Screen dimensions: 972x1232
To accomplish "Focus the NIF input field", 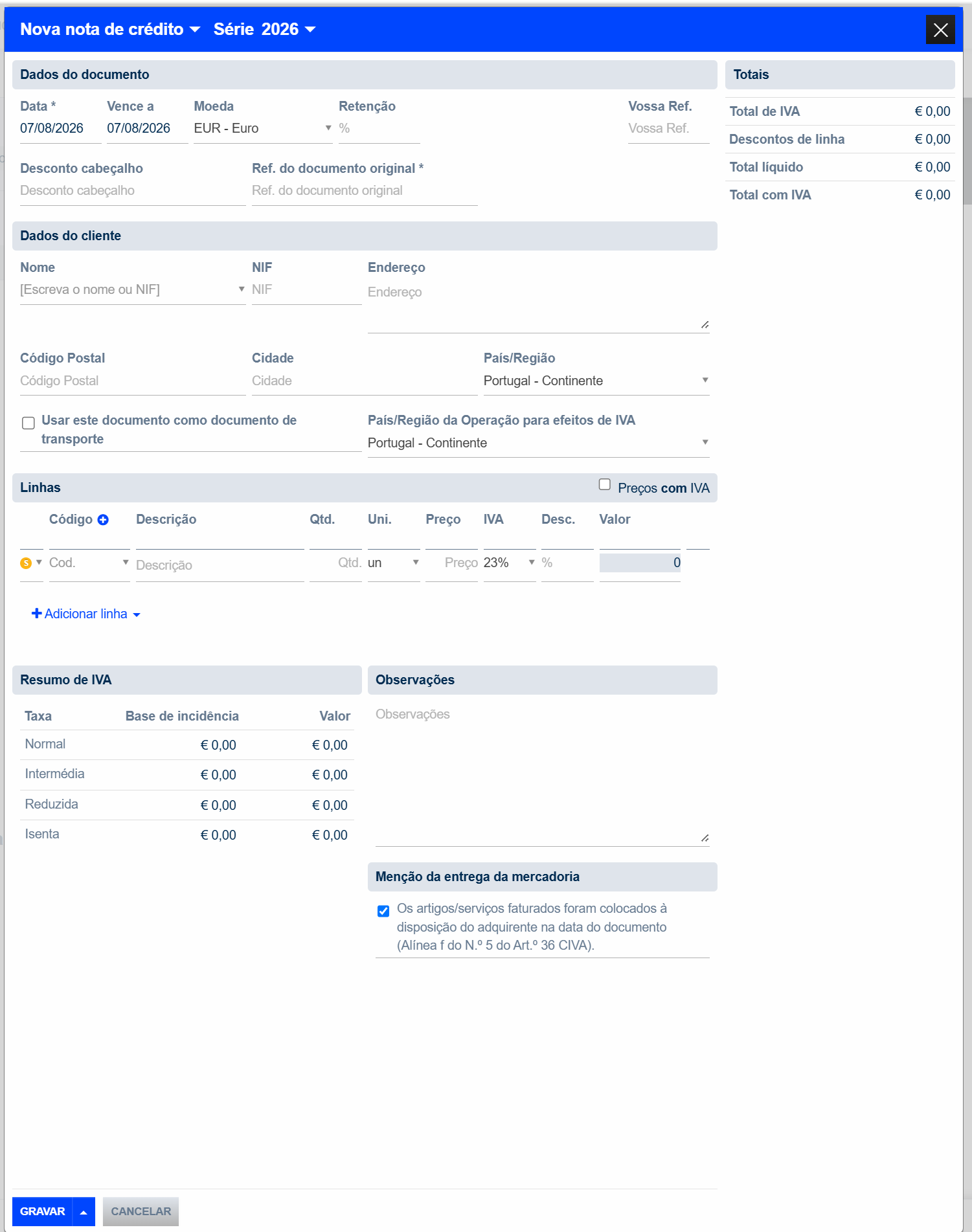I will [x=306, y=289].
